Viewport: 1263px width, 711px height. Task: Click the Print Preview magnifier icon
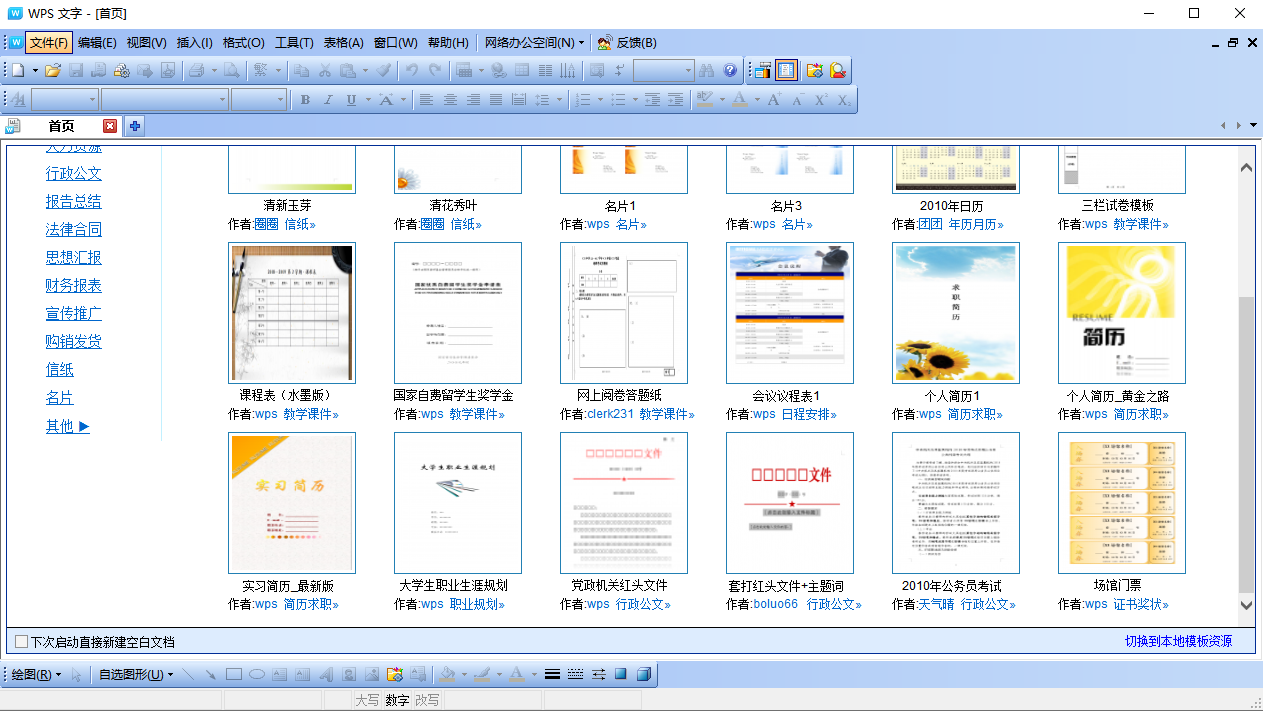pos(231,70)
